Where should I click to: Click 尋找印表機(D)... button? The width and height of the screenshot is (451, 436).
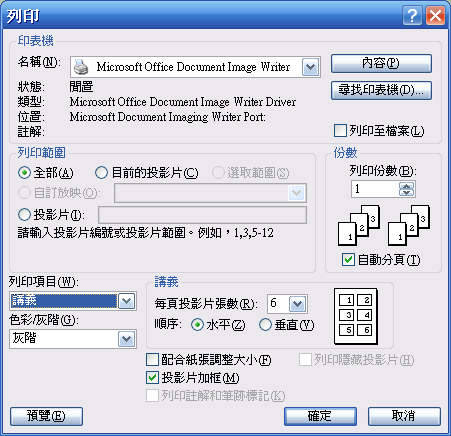tap(381, 90)
